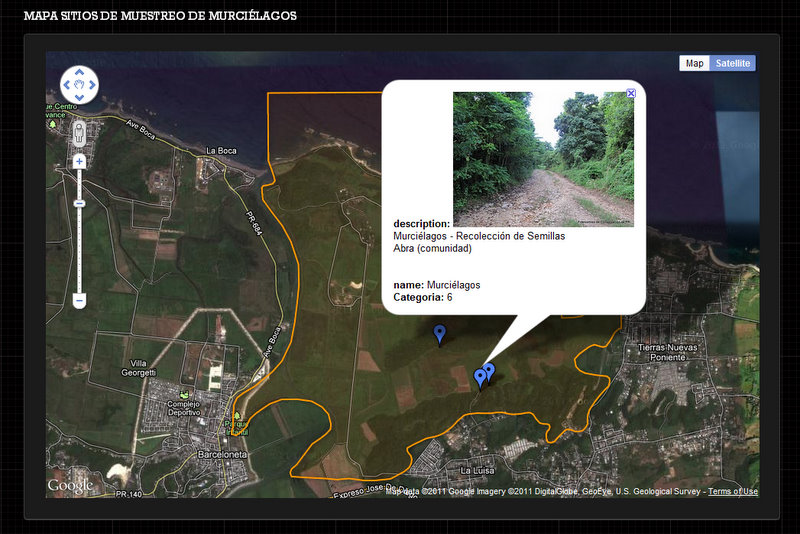Open the Terms of Use link
The image size is (800, 534).
coord(732,492)
